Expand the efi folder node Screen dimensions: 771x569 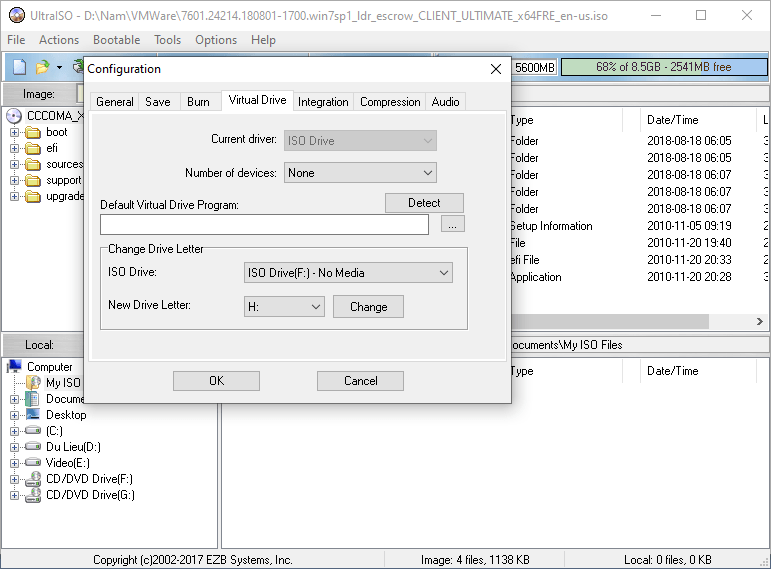14,149
